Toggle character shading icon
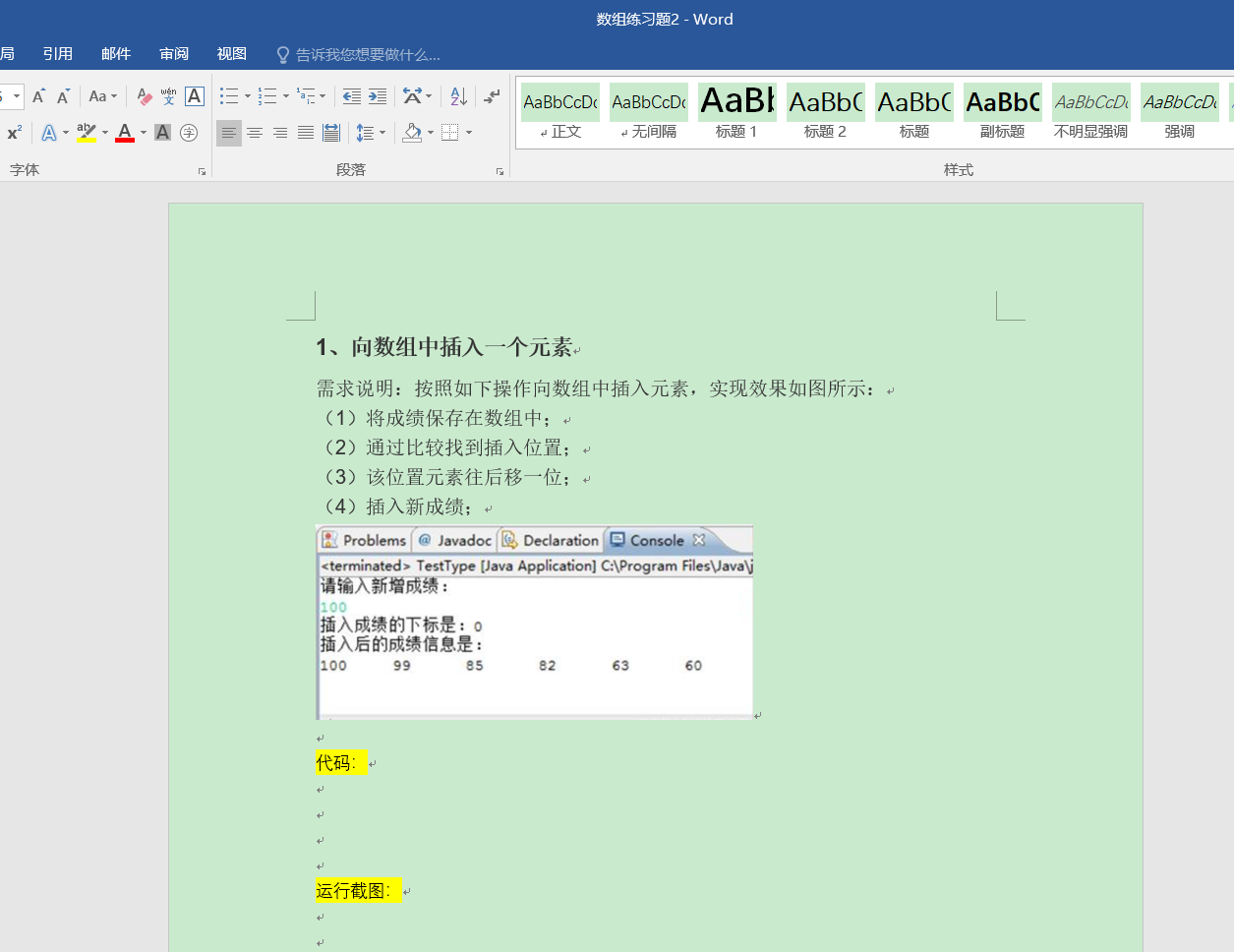The image size is (1234, 952). click(x=163, y=132)
